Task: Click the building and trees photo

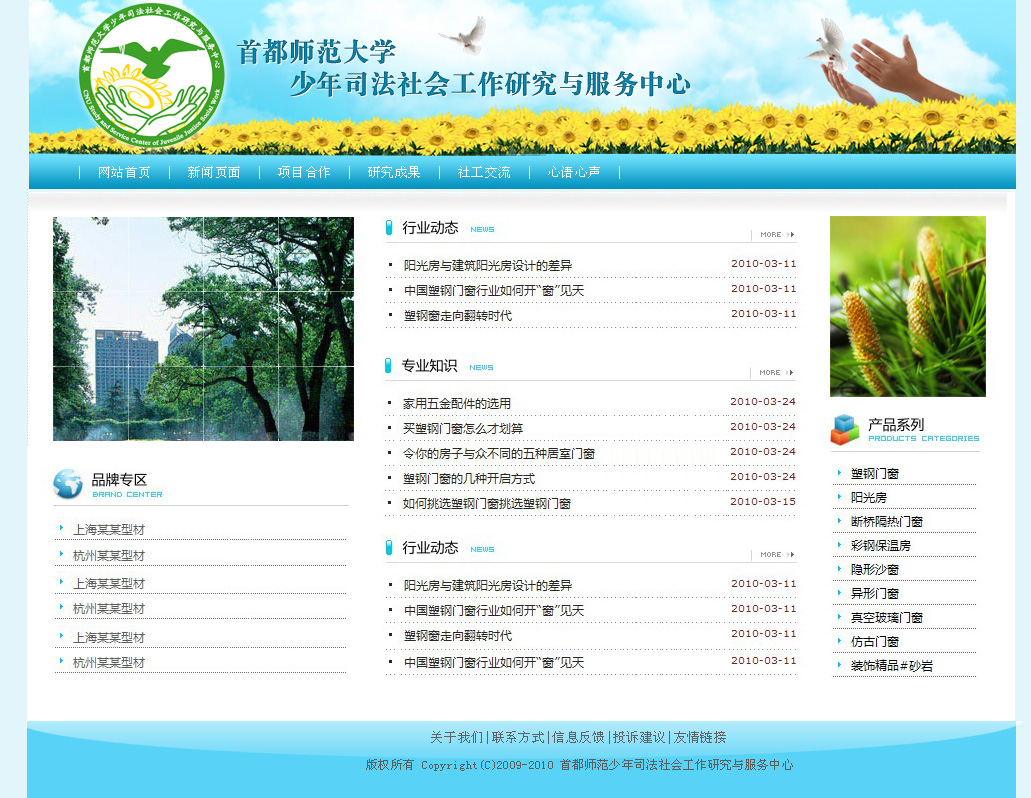Action: coord(203,329)
